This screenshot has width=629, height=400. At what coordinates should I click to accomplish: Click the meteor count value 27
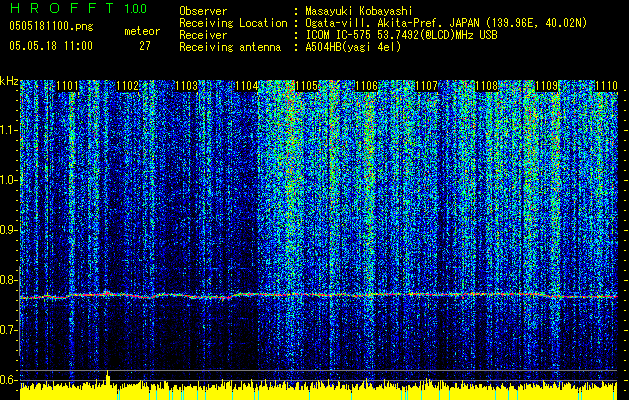pyautogui.click(x=145, y=46)
